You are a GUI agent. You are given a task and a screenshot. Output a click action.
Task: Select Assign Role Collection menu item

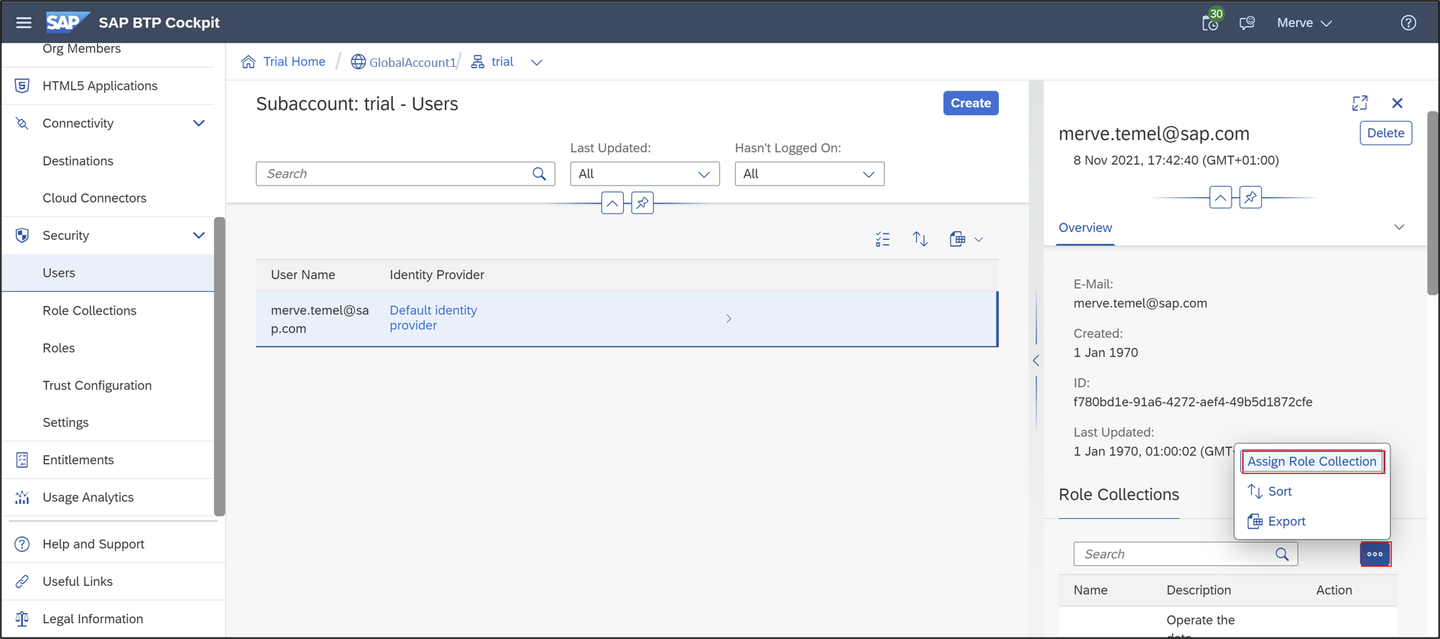[1312, 461]
